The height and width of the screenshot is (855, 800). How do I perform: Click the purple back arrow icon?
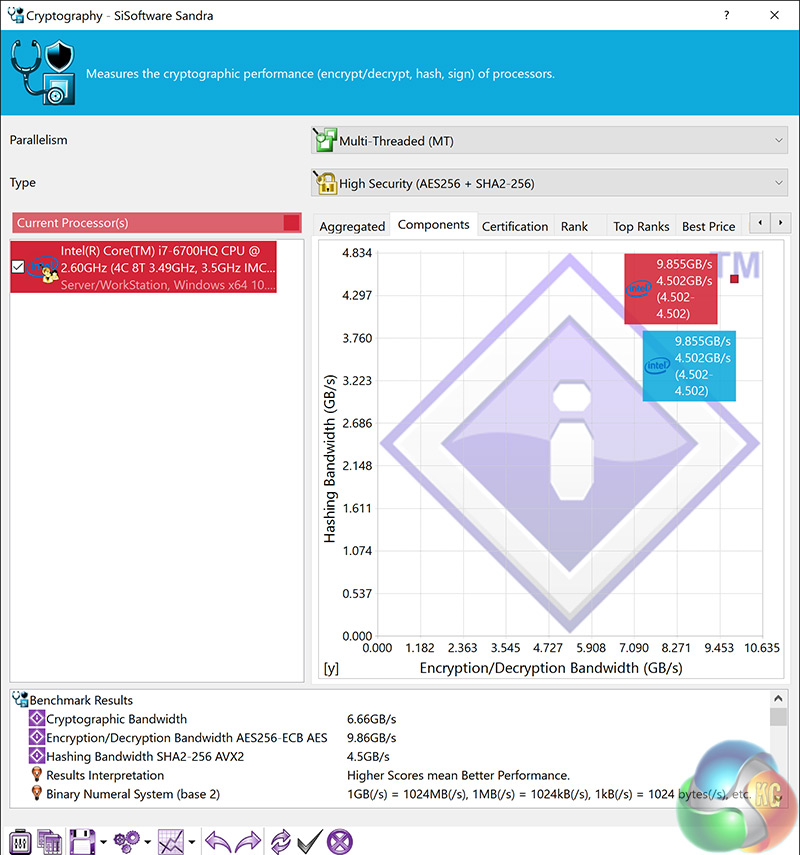[218, 841]
